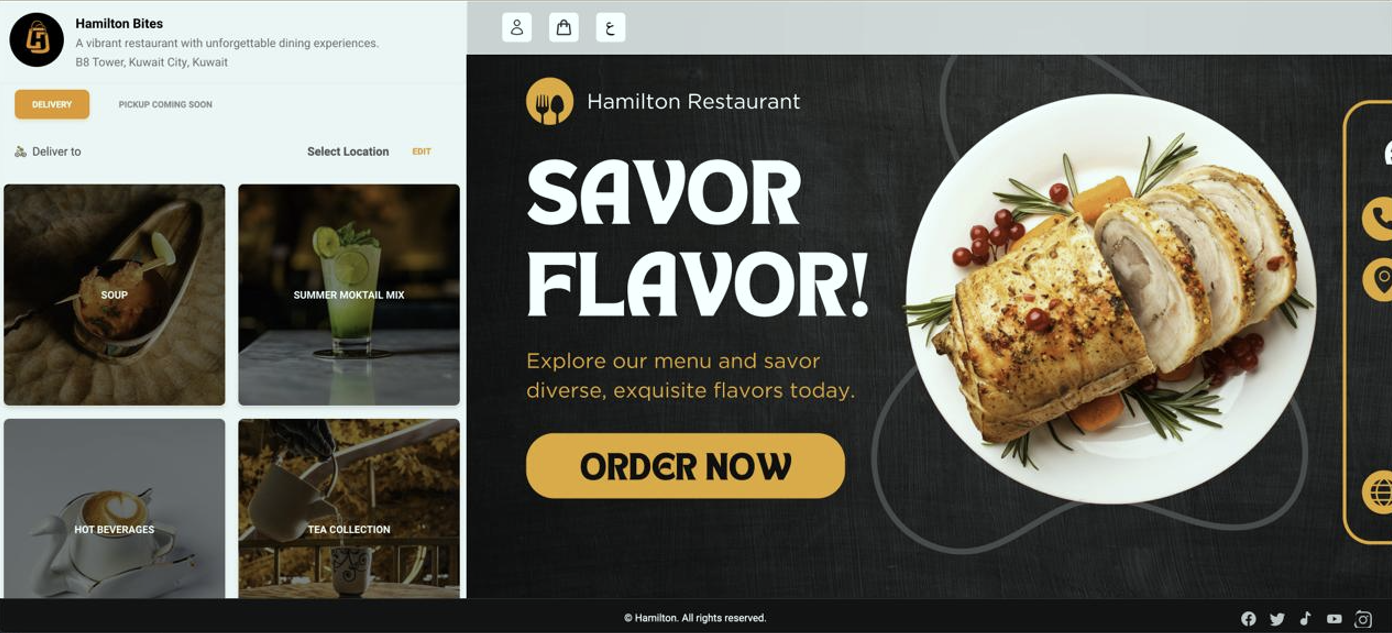The width and height of the screenshot is (1392, 633).
Task: Click the phone icon on the banner
Action: tap(1378, 218)
